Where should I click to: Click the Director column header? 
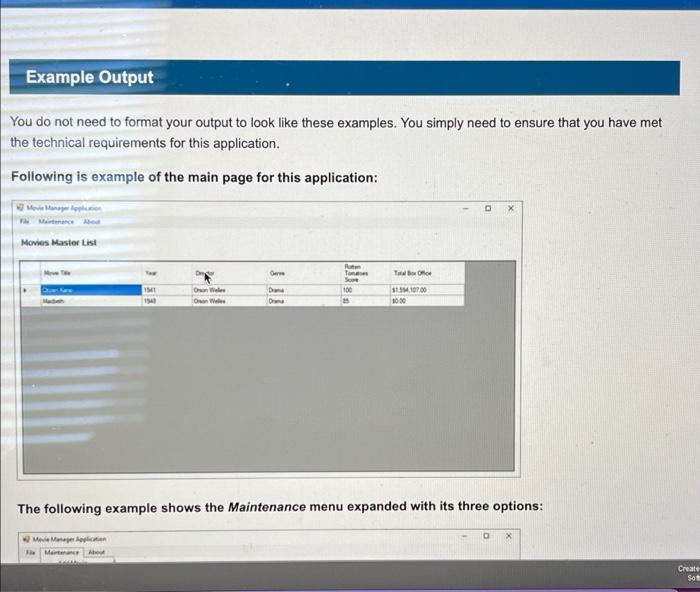tap(229, 273)
